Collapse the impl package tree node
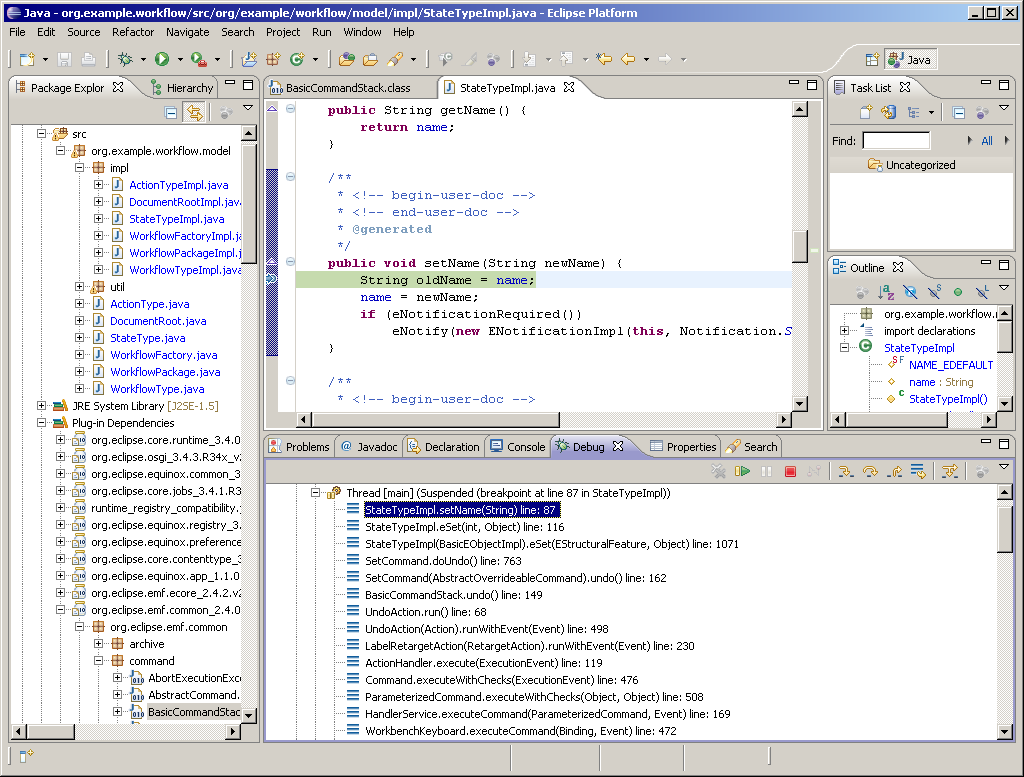1024x777 pixels. (x=81, y=168)
